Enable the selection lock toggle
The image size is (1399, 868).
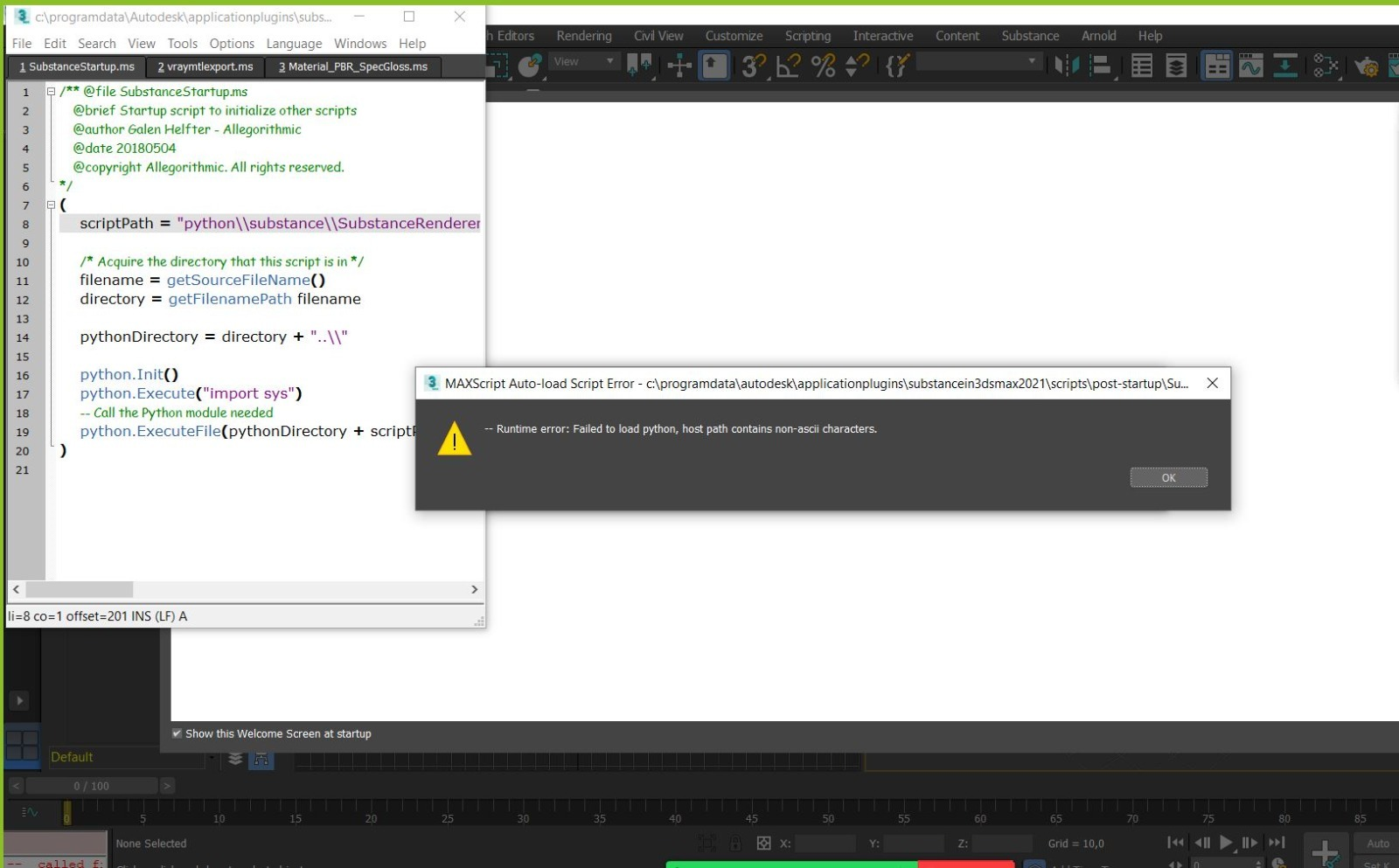click(735, 843)
